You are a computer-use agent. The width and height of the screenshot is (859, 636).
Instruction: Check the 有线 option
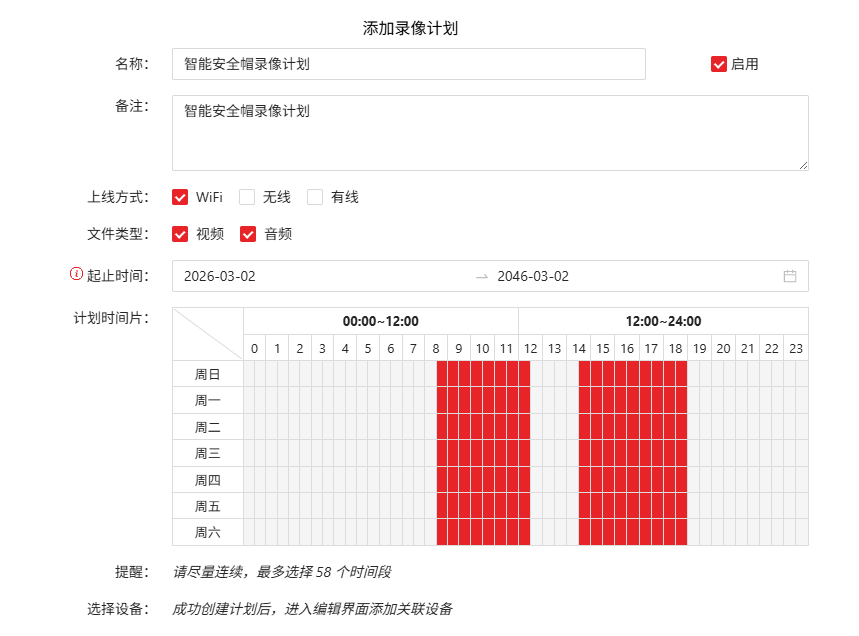point(315,197)
